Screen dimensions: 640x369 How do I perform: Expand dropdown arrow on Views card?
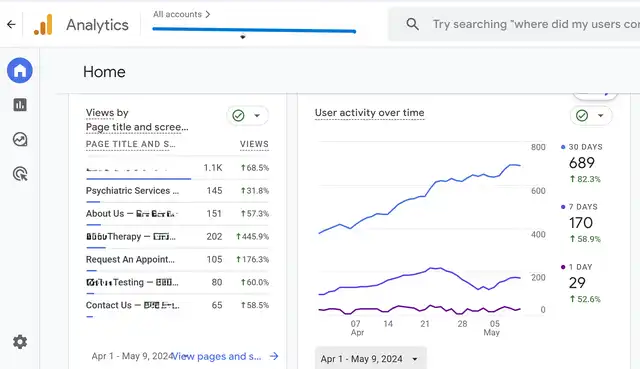point(257,116)
